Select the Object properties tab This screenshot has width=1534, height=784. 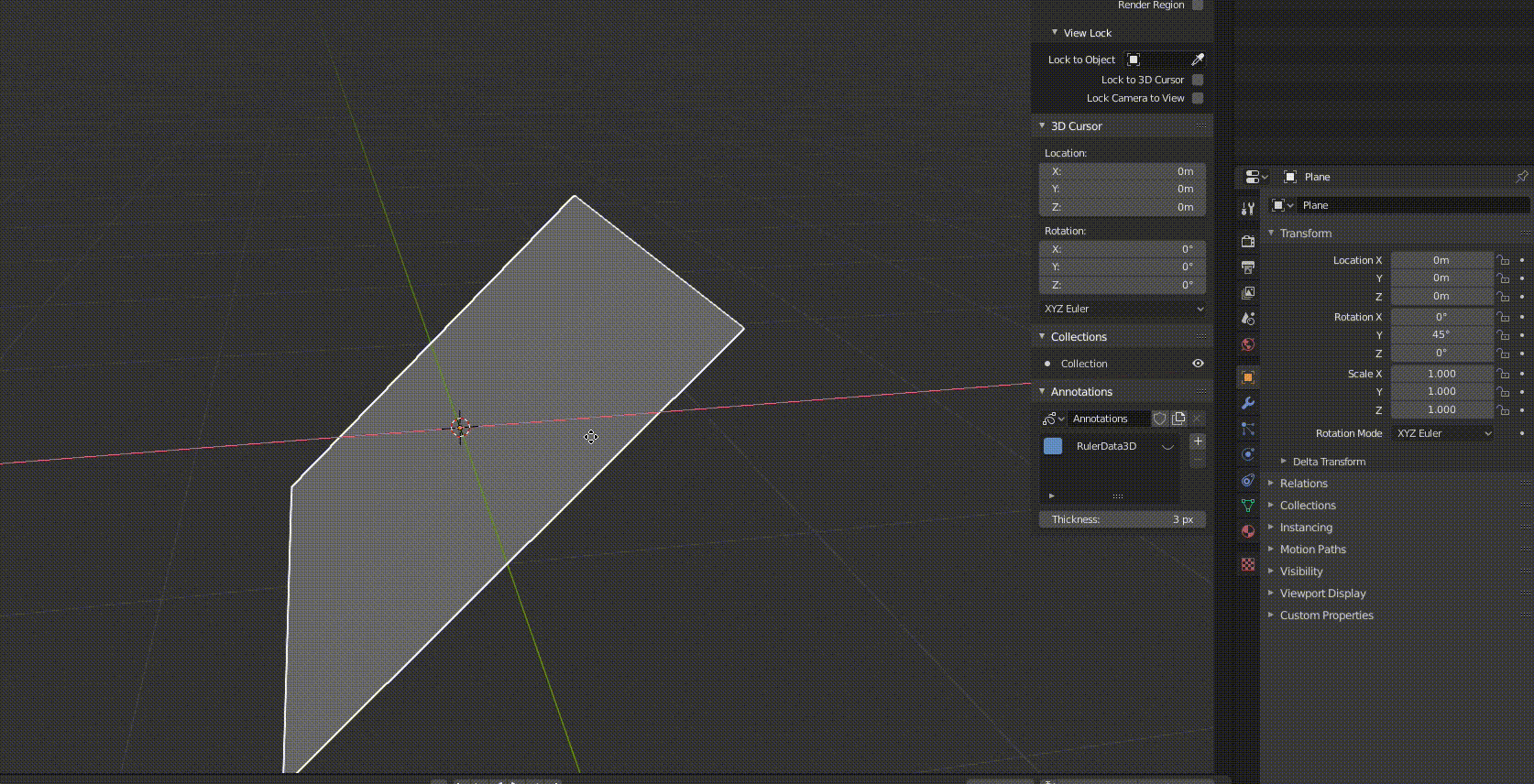1247,377
